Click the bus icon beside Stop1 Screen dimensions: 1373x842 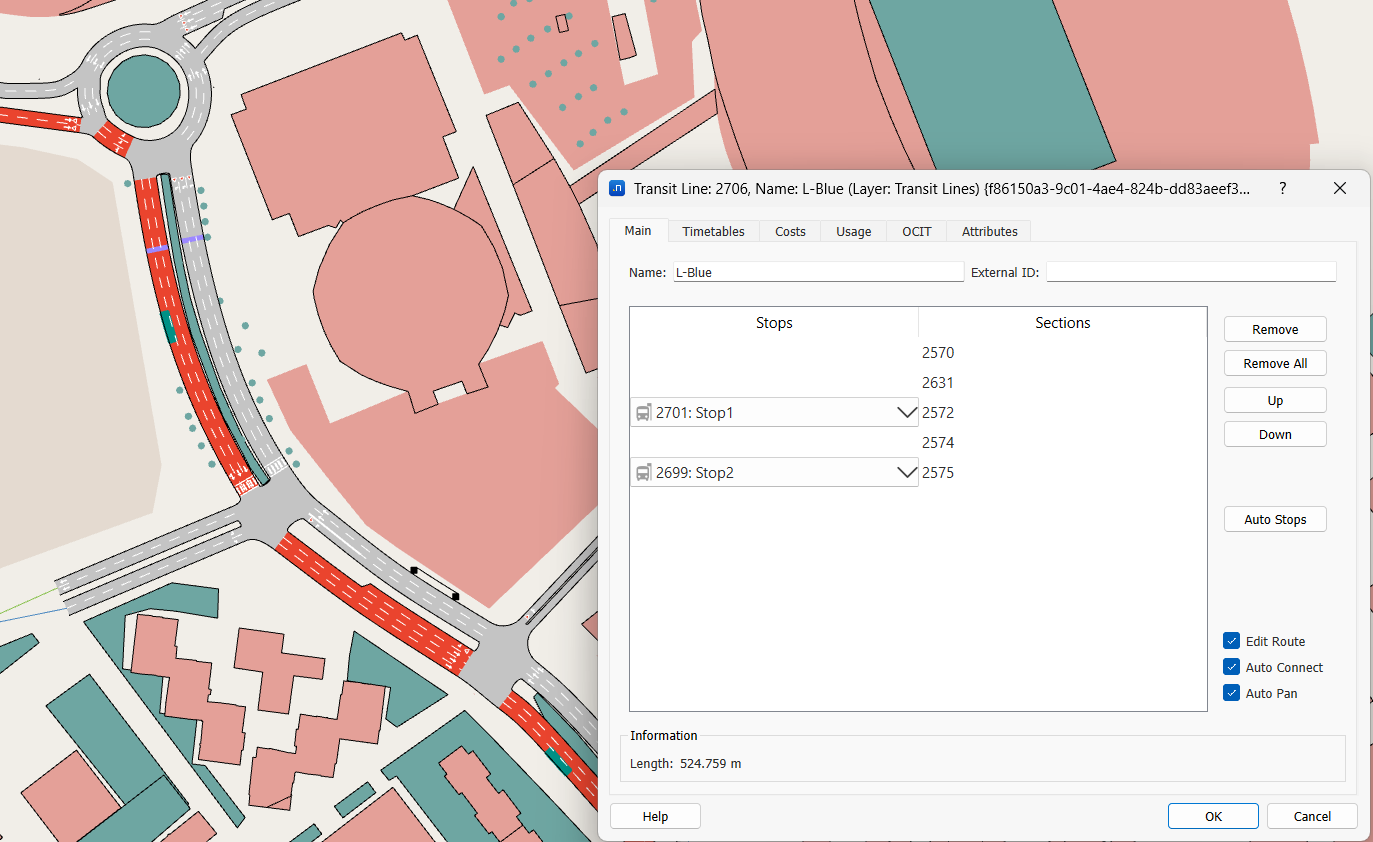pos(644,413)
